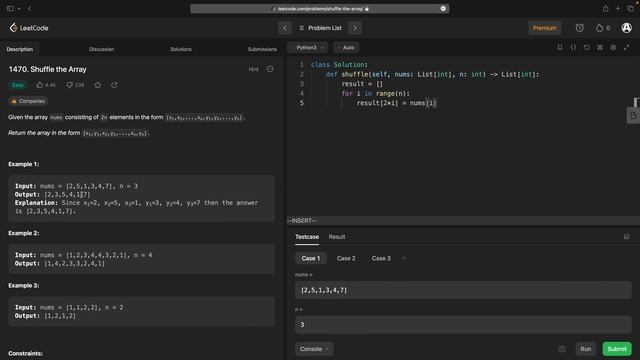Image resolution: width=640 pixels, height=360 pixels.
Task: Click the 'Example 3:' heading
Action: 24,285
